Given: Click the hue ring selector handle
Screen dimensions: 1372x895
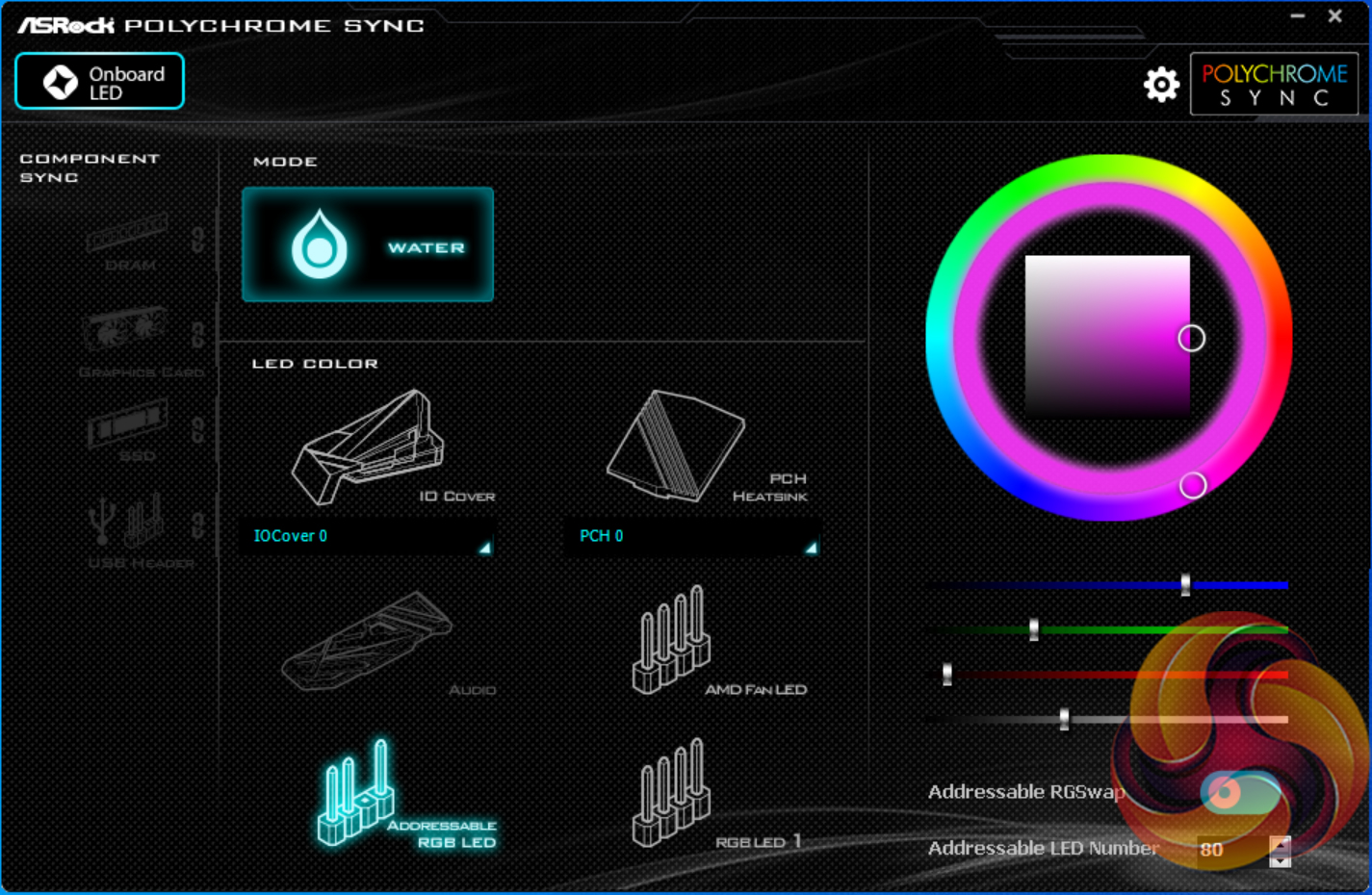Looking at the screenshot, I should 1193,485.
